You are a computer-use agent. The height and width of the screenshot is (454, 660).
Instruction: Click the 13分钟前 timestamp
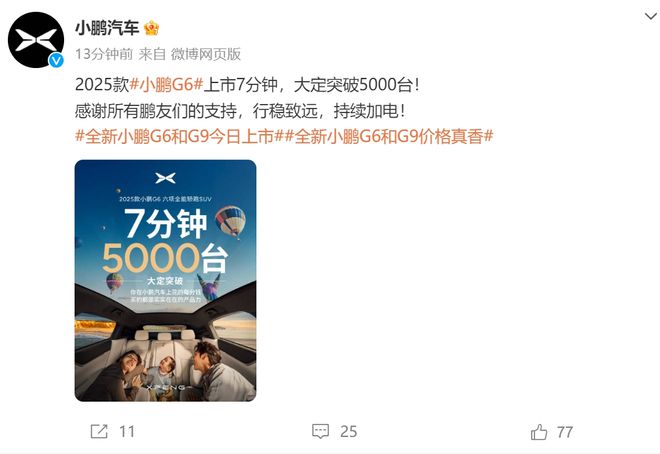tap(104, 54)
